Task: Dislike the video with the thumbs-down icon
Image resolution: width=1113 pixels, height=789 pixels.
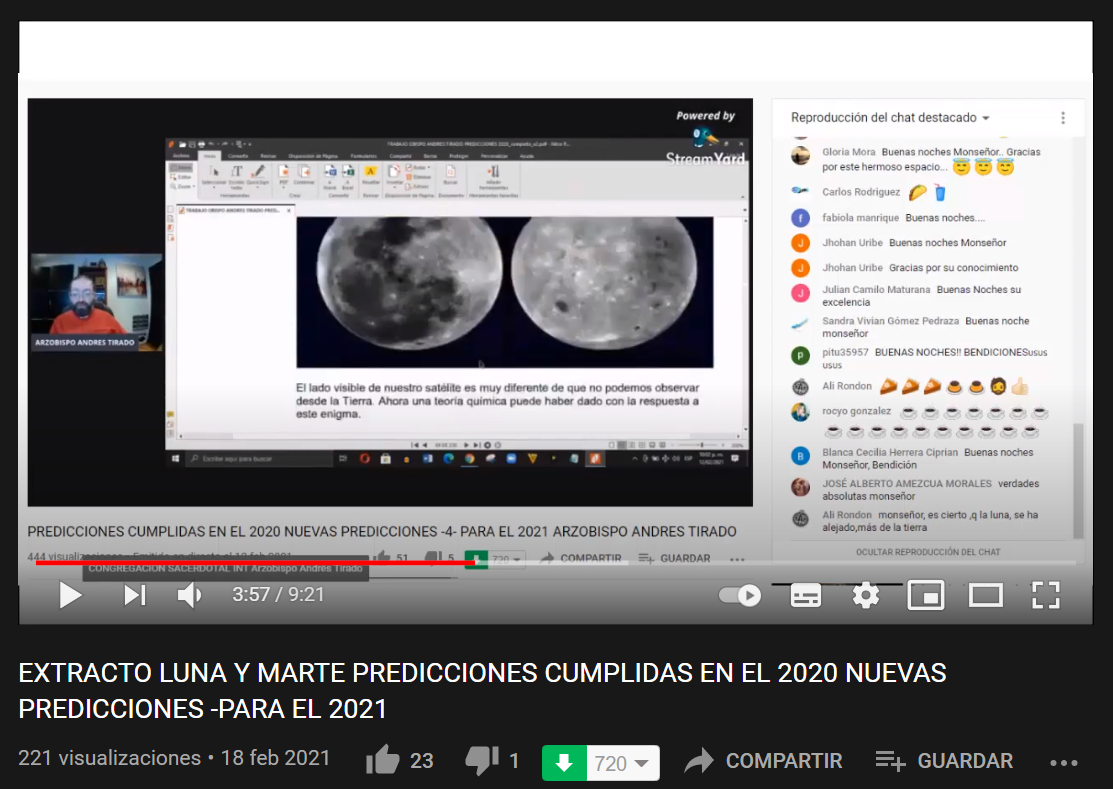Action: (x=483, y=761)
